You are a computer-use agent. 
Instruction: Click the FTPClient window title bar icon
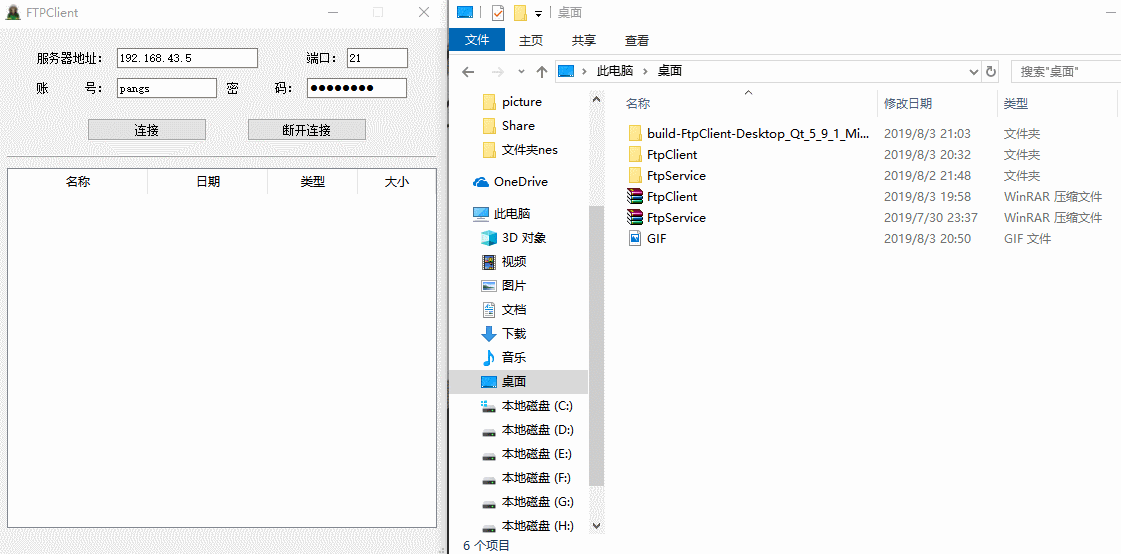13,12
